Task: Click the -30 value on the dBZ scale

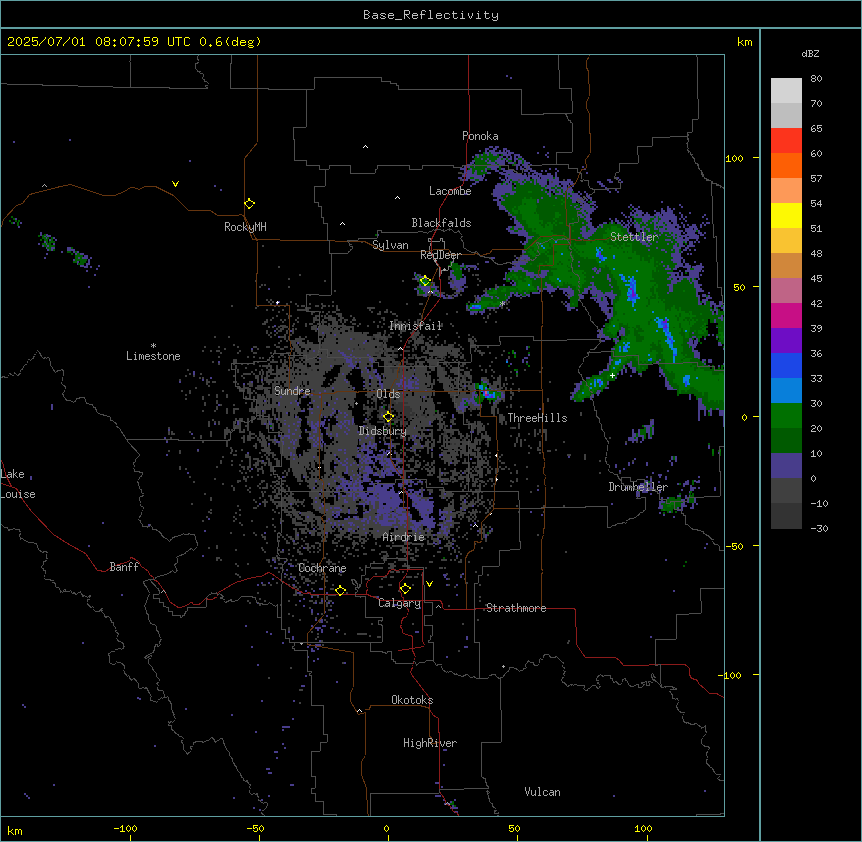Action: (819, 529)
